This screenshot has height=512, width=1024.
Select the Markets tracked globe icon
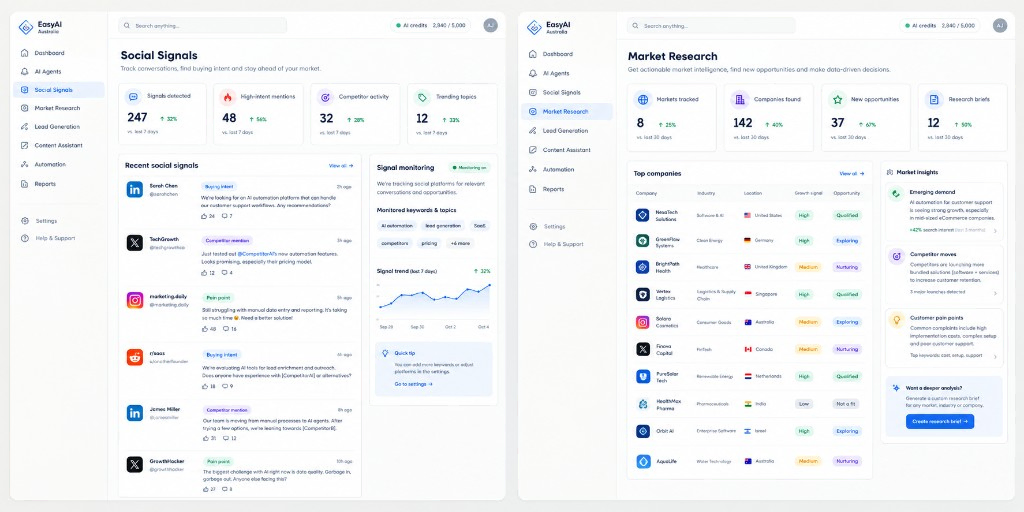point(643,99)
